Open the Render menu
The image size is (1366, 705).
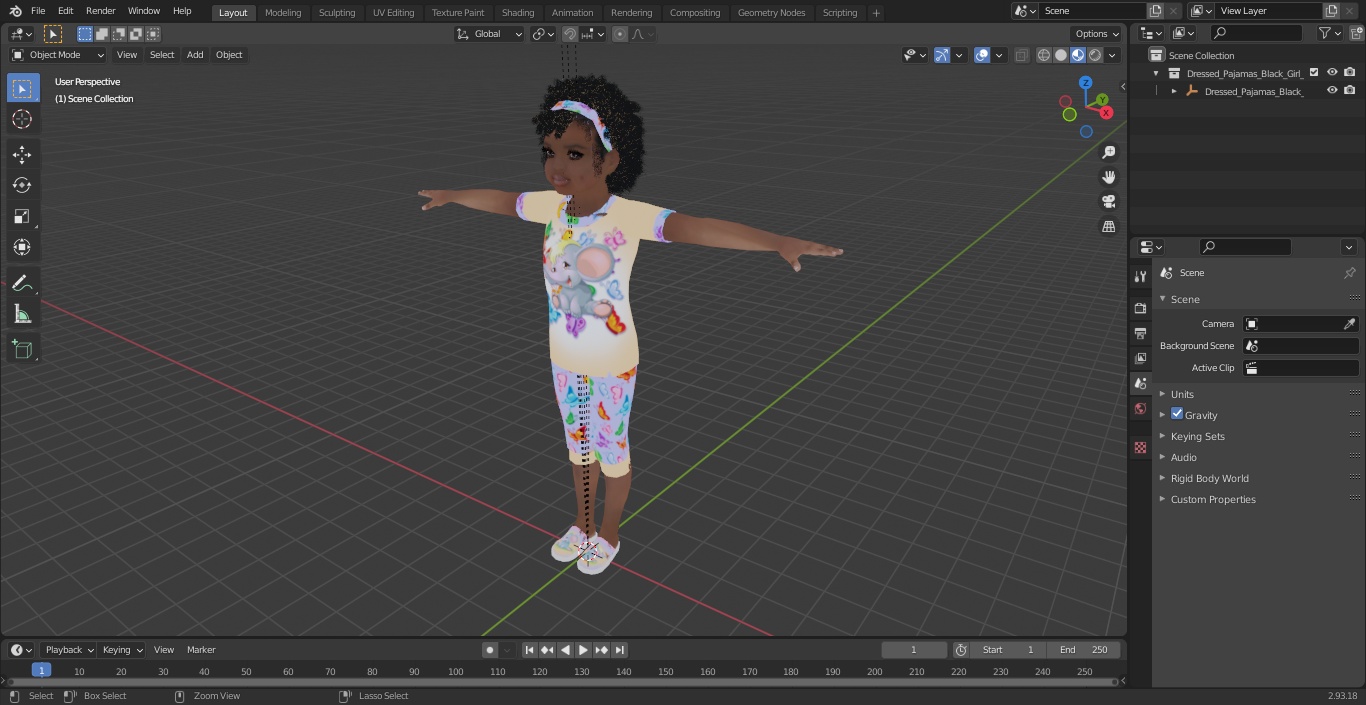pos(100,11)
